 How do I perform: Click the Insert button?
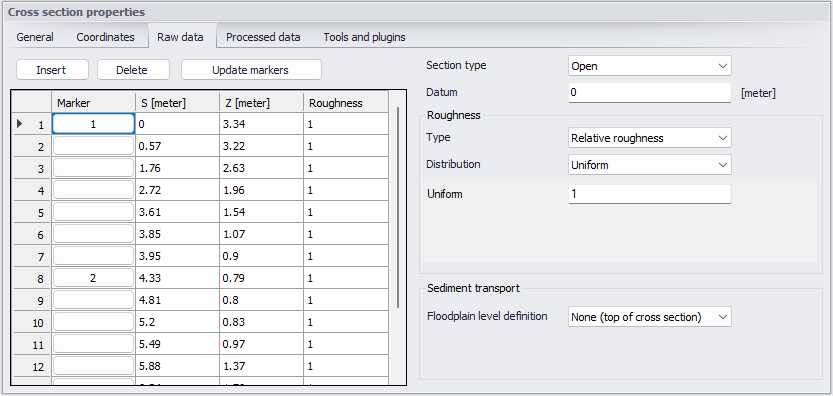coord(52,70)
